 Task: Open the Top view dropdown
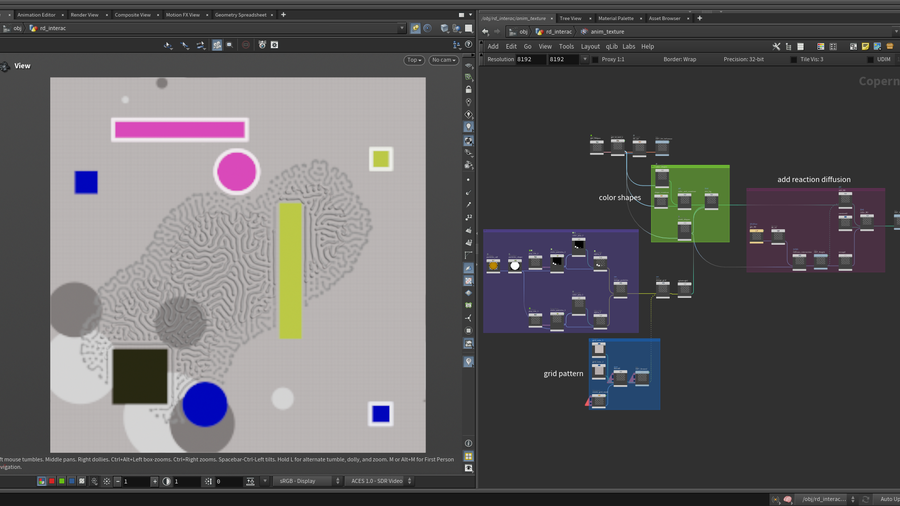[x=415, y=60]
